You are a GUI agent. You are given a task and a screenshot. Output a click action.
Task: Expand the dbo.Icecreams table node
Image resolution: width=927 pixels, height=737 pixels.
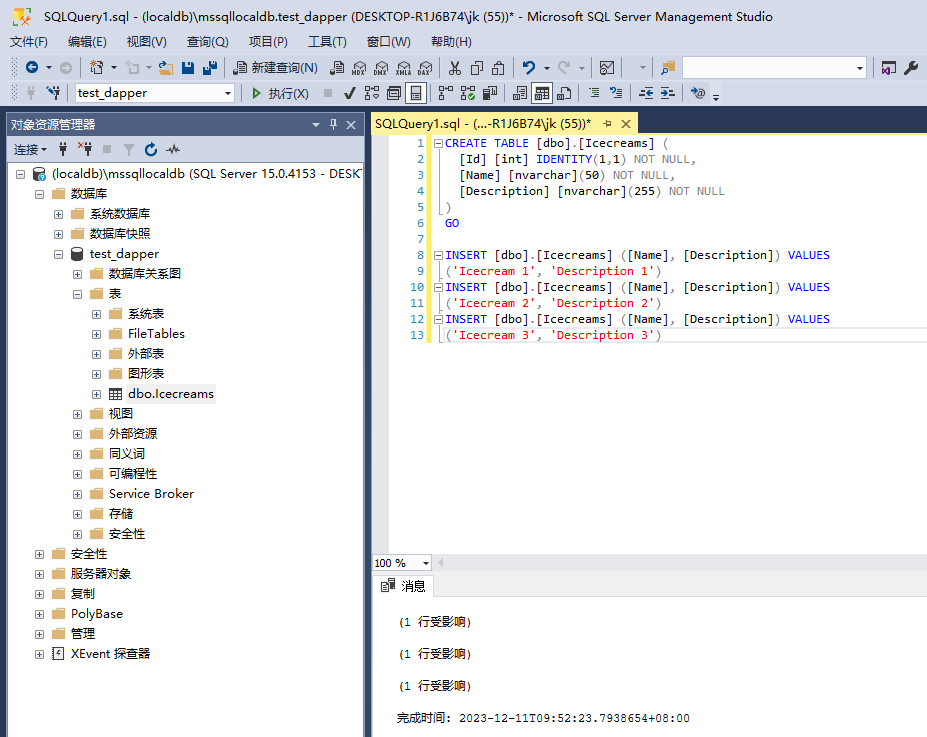pyautogui.click(x=97, y=394)
